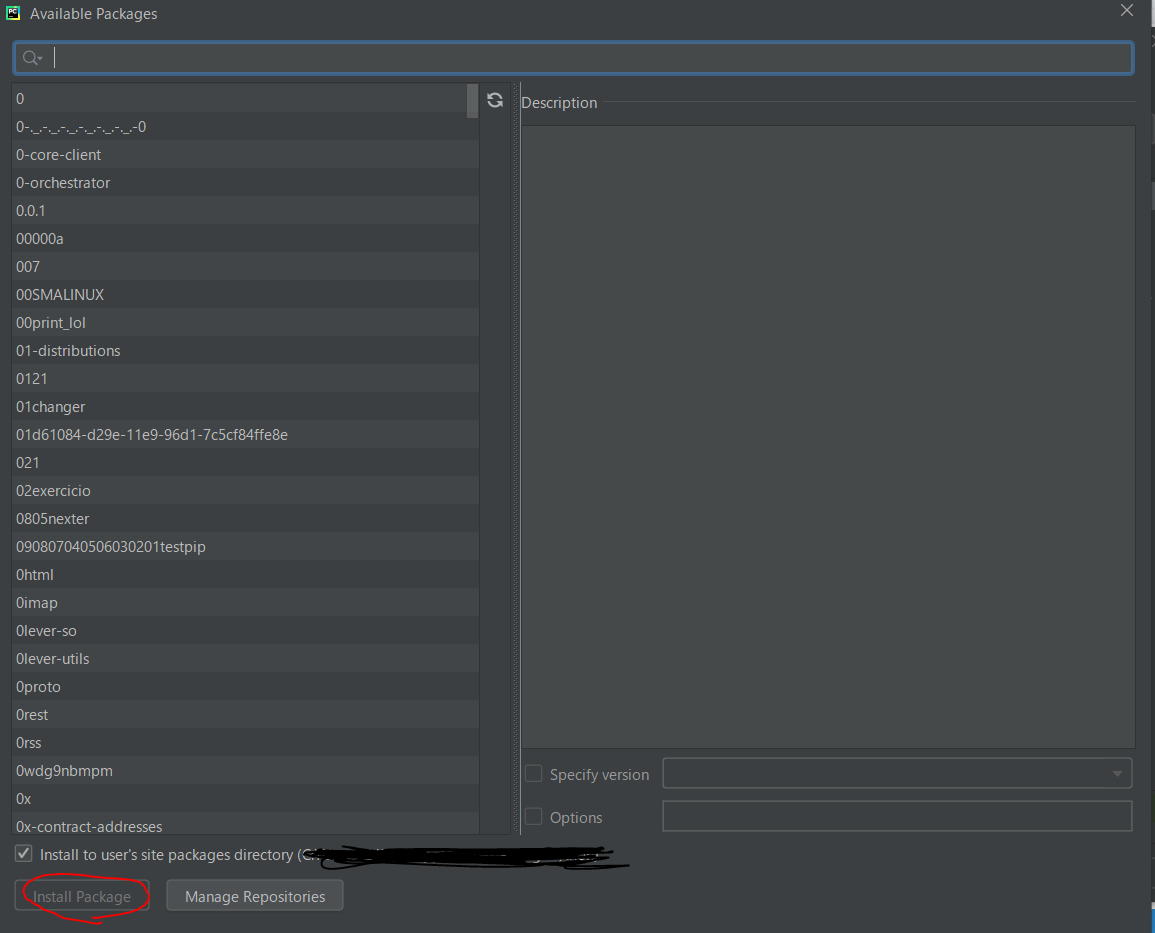This screenshot has width=1155, height=933.
Task: Select the 0html package
Action: coord(245,574)
